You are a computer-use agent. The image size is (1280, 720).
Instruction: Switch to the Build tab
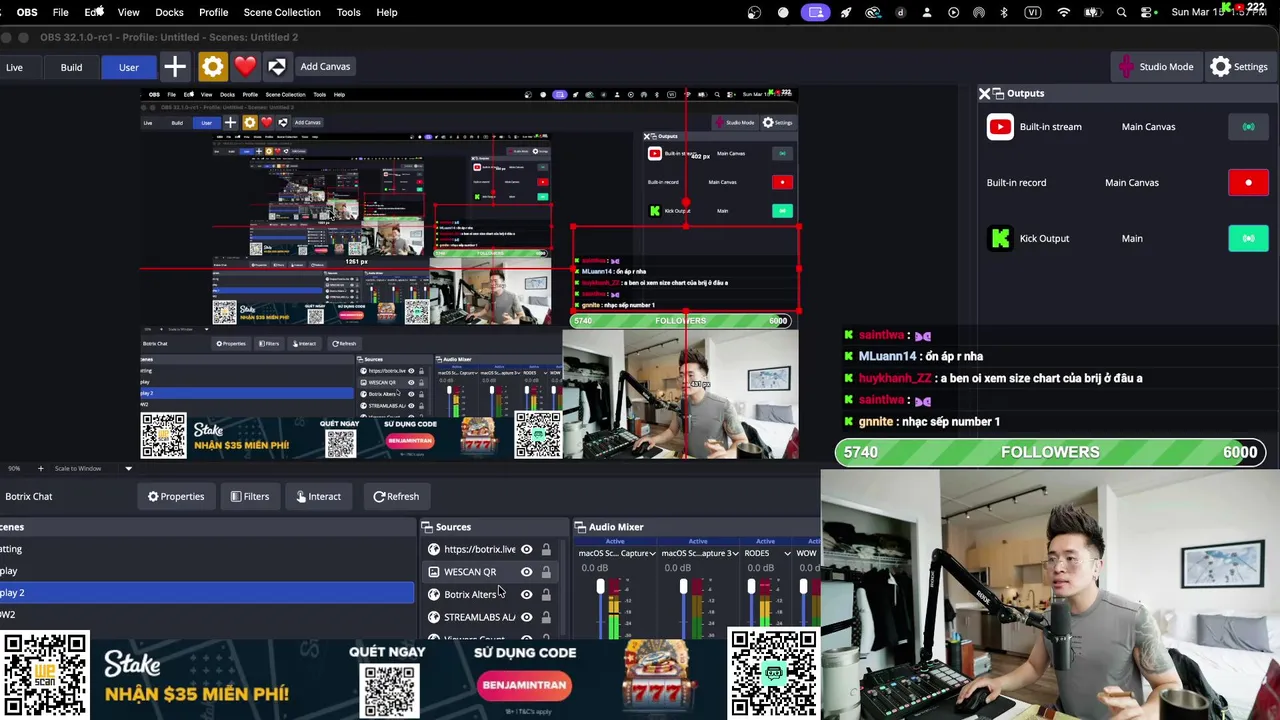click(71, 67)
